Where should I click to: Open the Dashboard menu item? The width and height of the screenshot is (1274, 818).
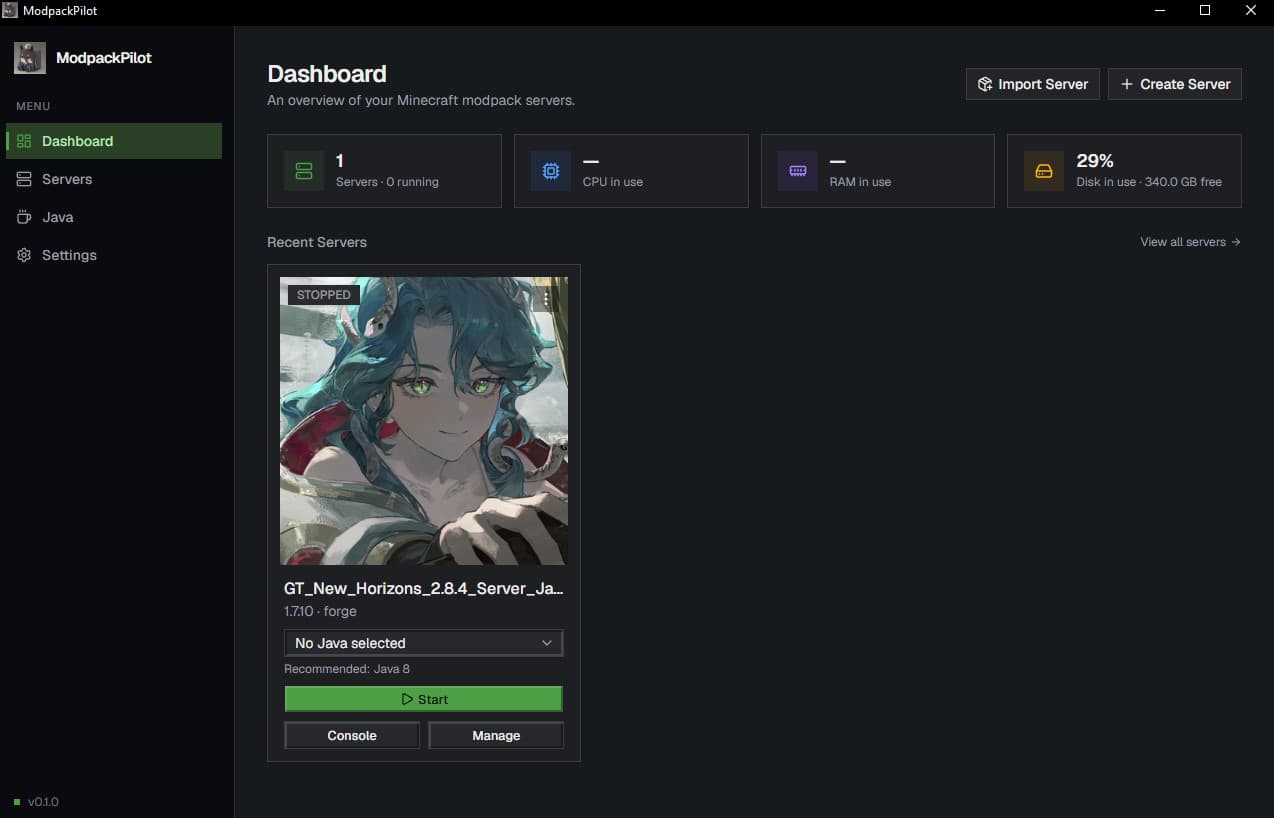click(x=114, y=141)
